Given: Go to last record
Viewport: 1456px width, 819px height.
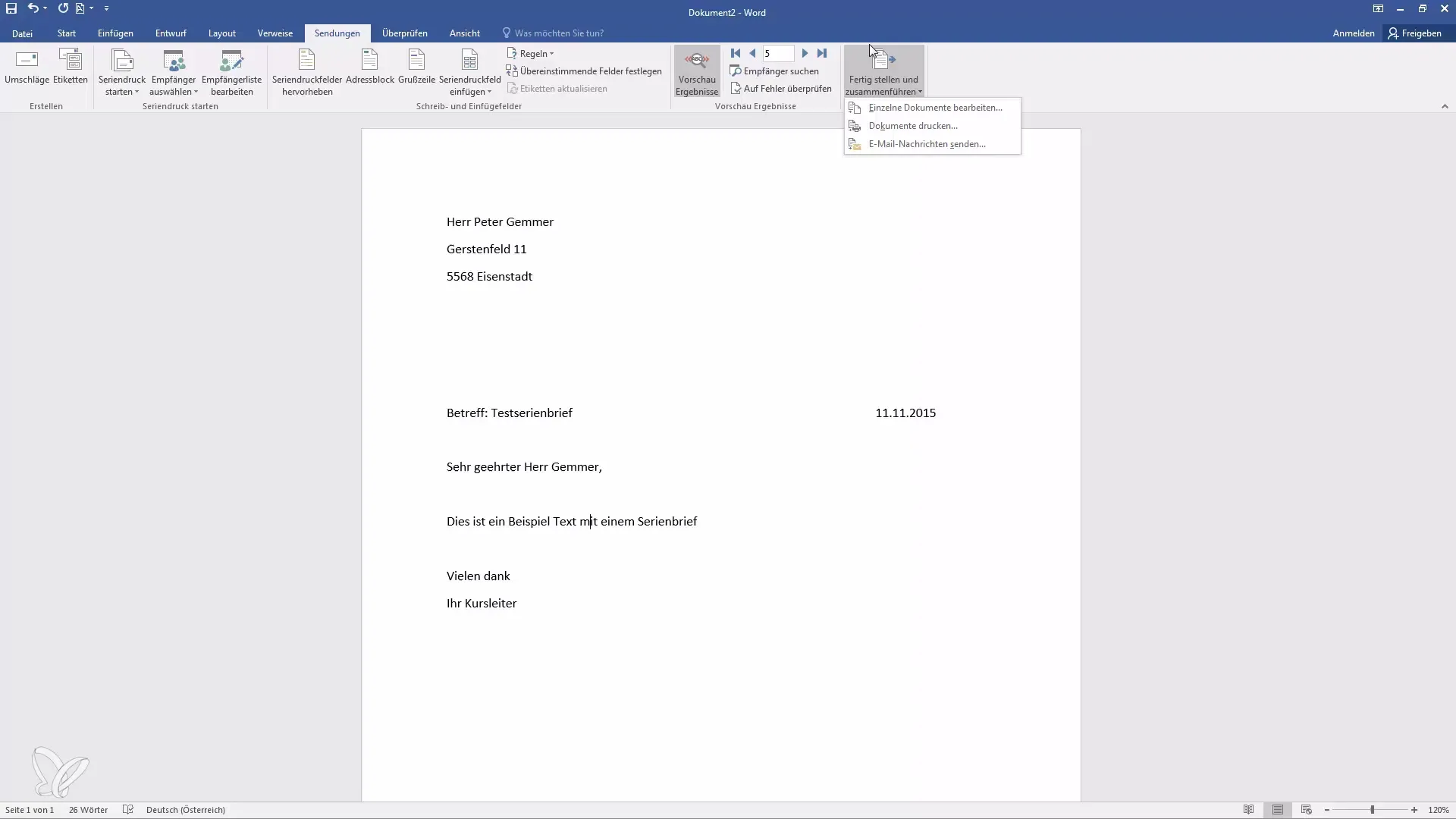Looking at the screenshot, I should click(x=822, y=53).
